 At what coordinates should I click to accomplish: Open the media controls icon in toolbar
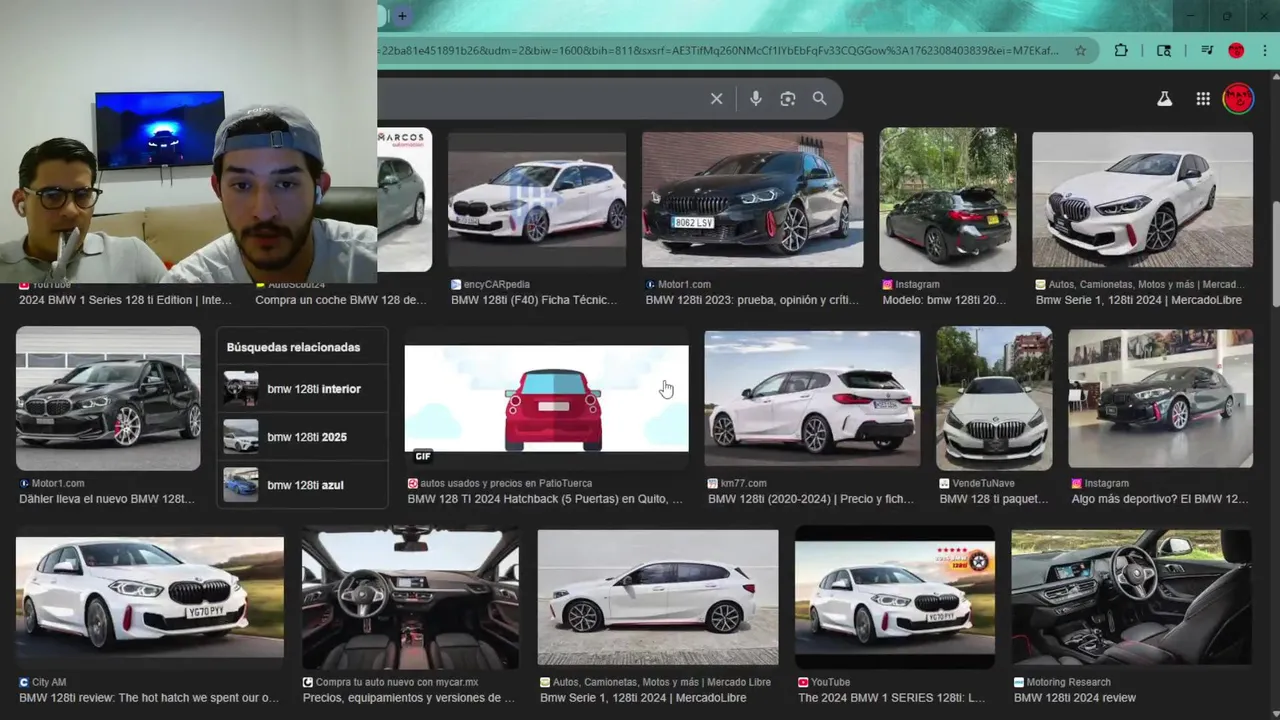(x=1207, y=50)
